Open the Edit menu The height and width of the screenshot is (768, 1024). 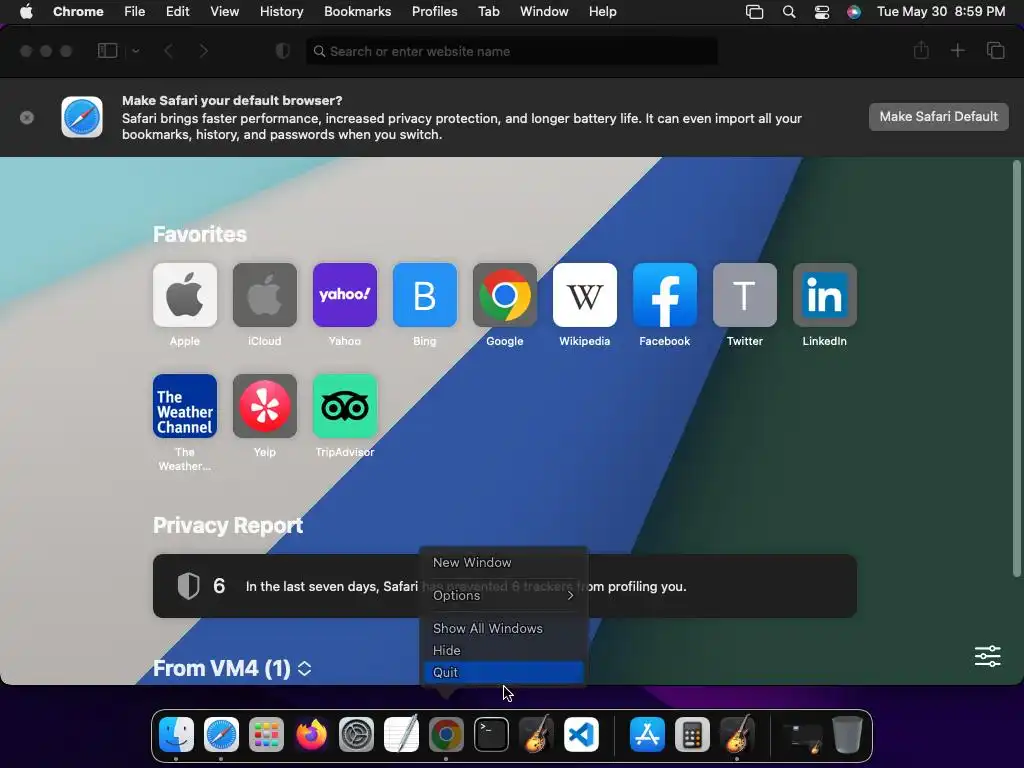point(177,11)
